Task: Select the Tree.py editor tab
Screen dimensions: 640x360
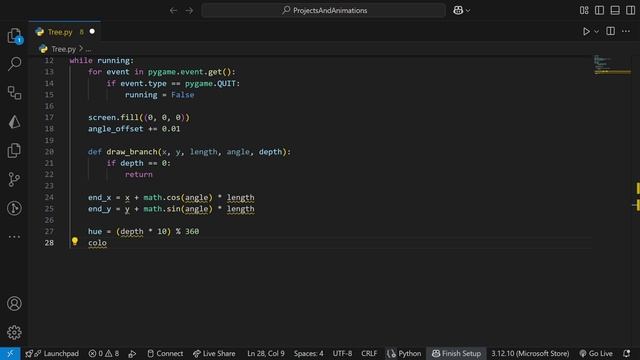Action: 64,32
